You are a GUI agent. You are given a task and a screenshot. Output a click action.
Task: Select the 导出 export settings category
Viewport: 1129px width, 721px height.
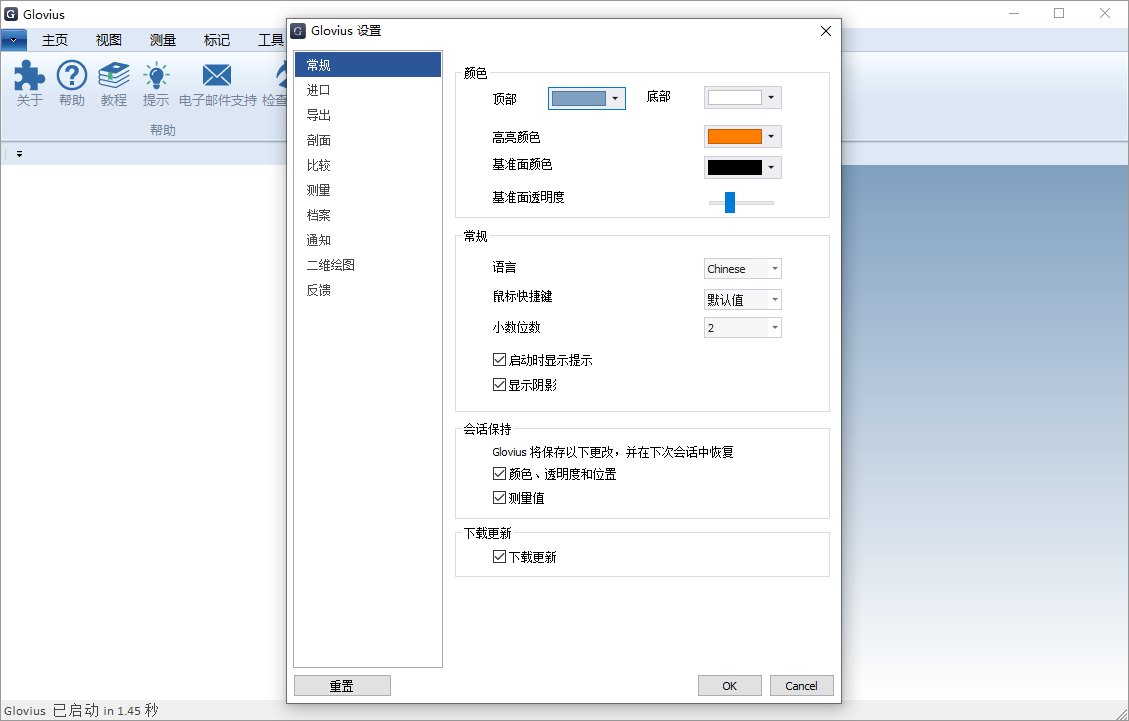pos(368,115)
